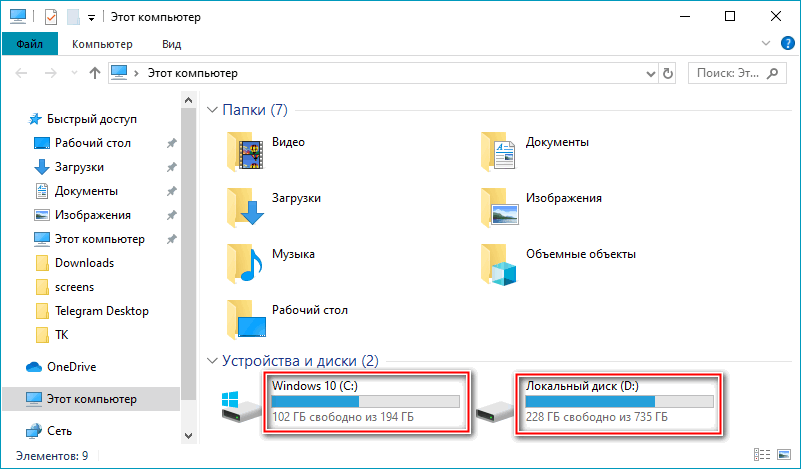Click the pin icon next to Загрузки

click(172, 167)
